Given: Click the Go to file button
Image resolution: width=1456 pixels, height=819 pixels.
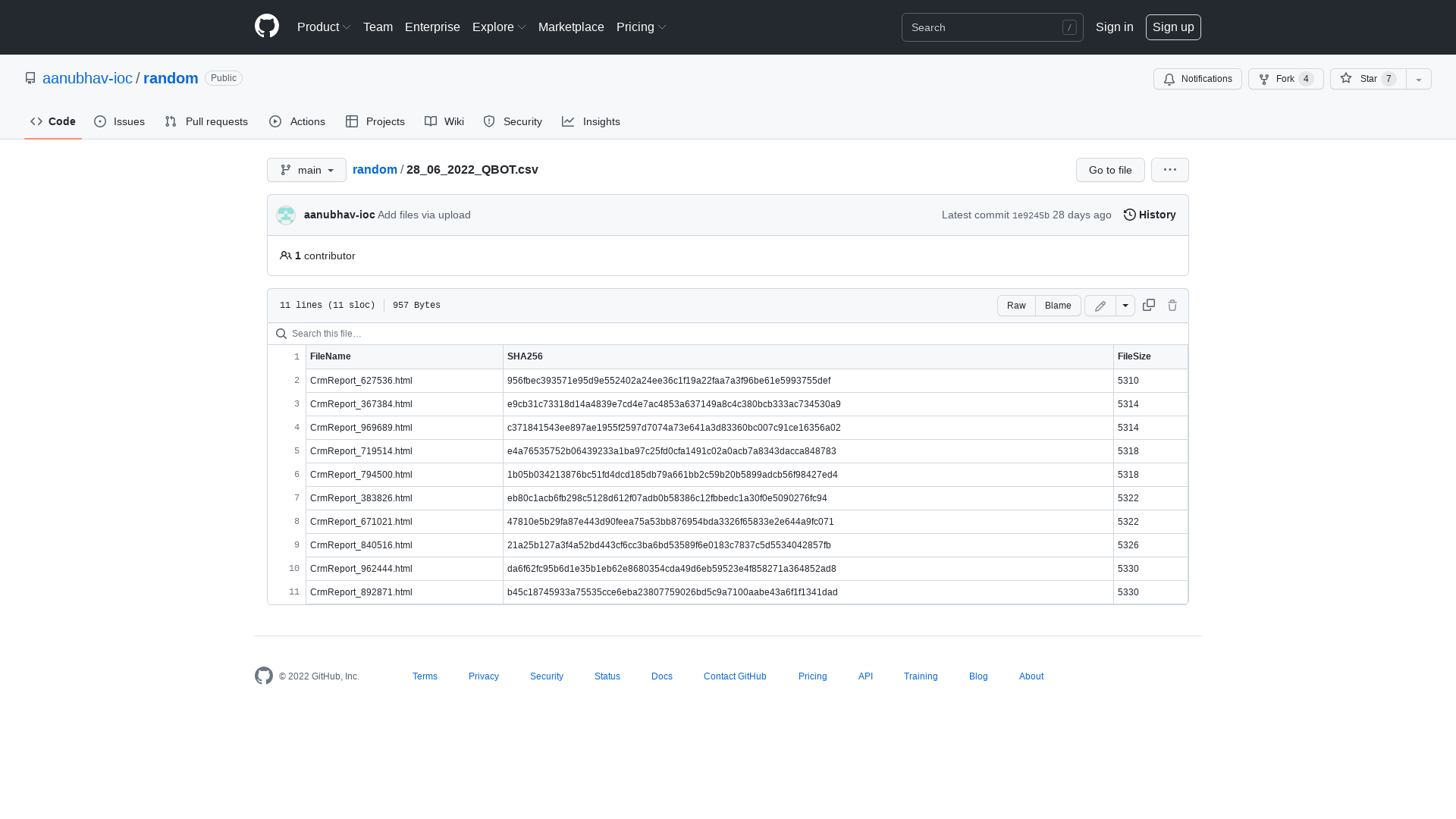Looking at the screenshot, I should click(x=1109, y=170).
